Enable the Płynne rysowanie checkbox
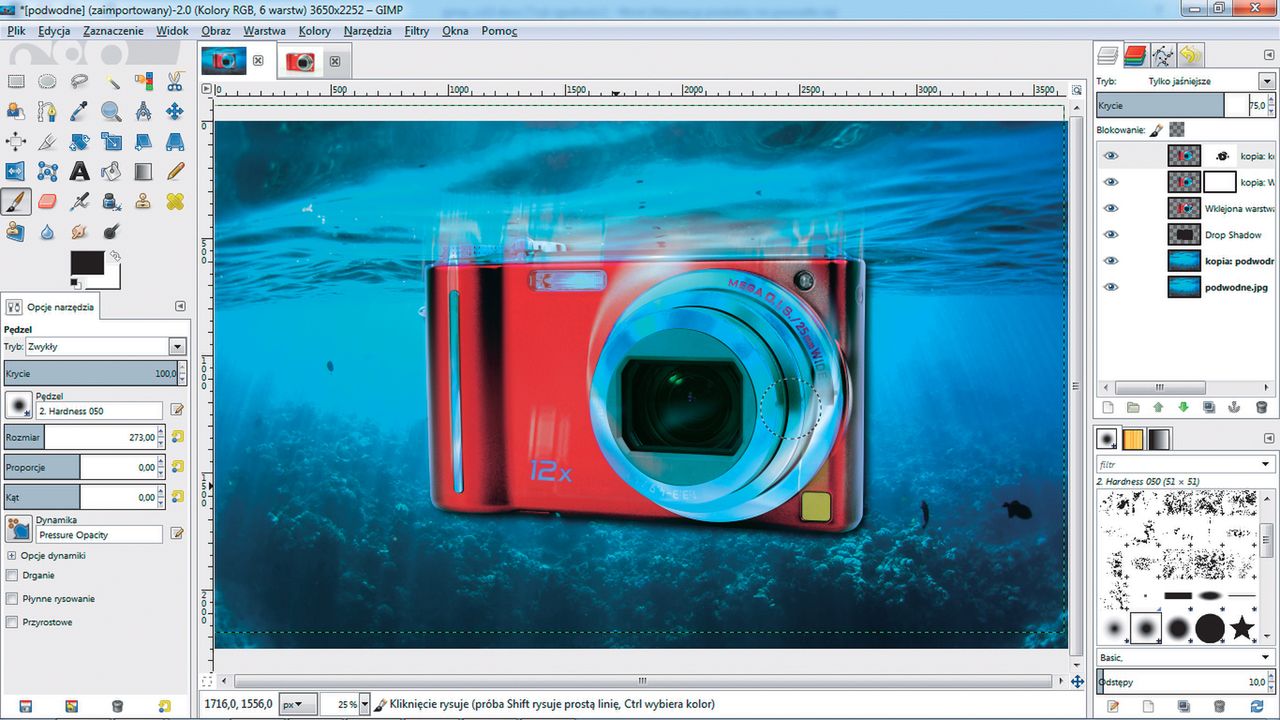1280x720 pixels. 12,598
